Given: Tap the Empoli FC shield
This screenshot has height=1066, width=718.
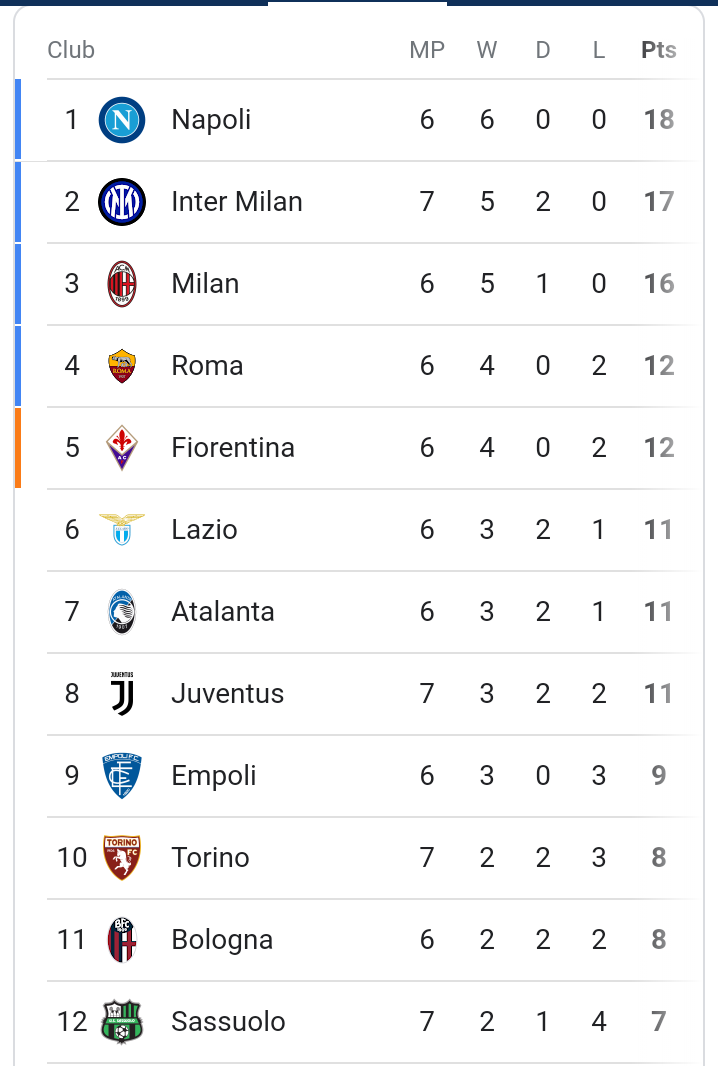Looking at the screenshot, I should tap(122, 776).
